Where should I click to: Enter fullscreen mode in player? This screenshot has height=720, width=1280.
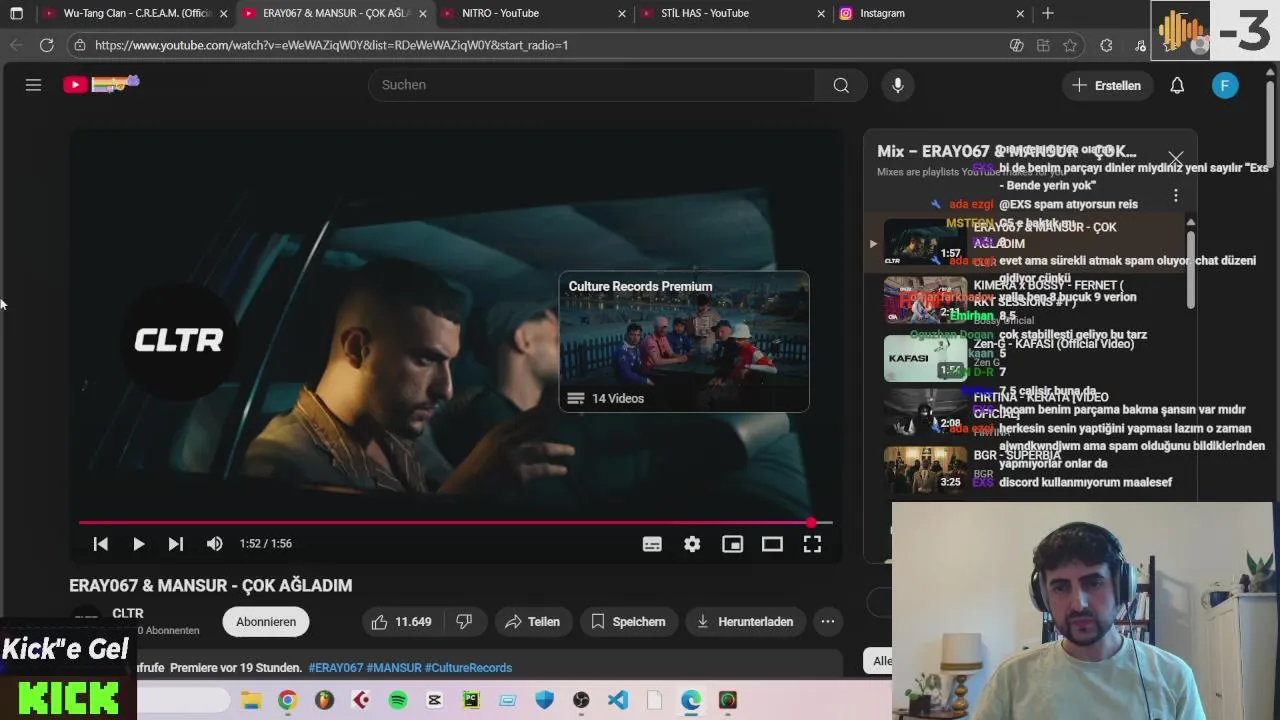click(x=812, y=544)
